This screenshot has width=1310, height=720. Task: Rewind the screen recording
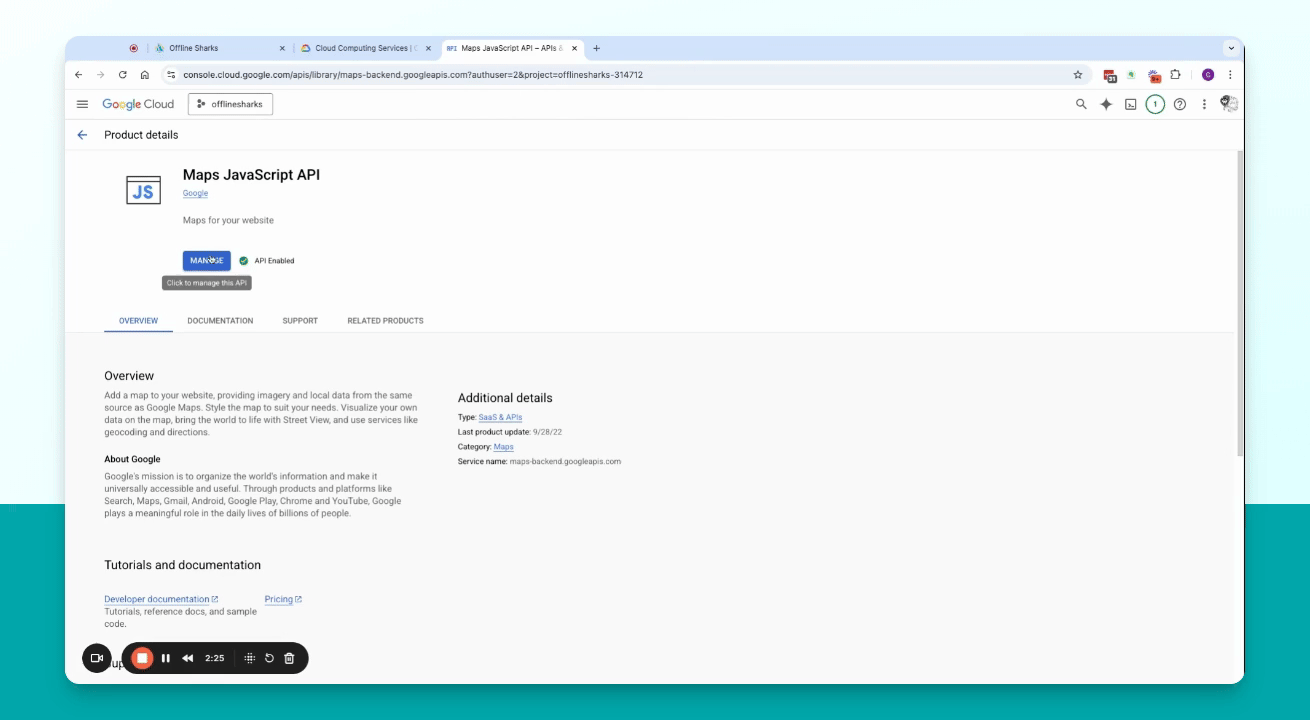click(x=187, y=658)
